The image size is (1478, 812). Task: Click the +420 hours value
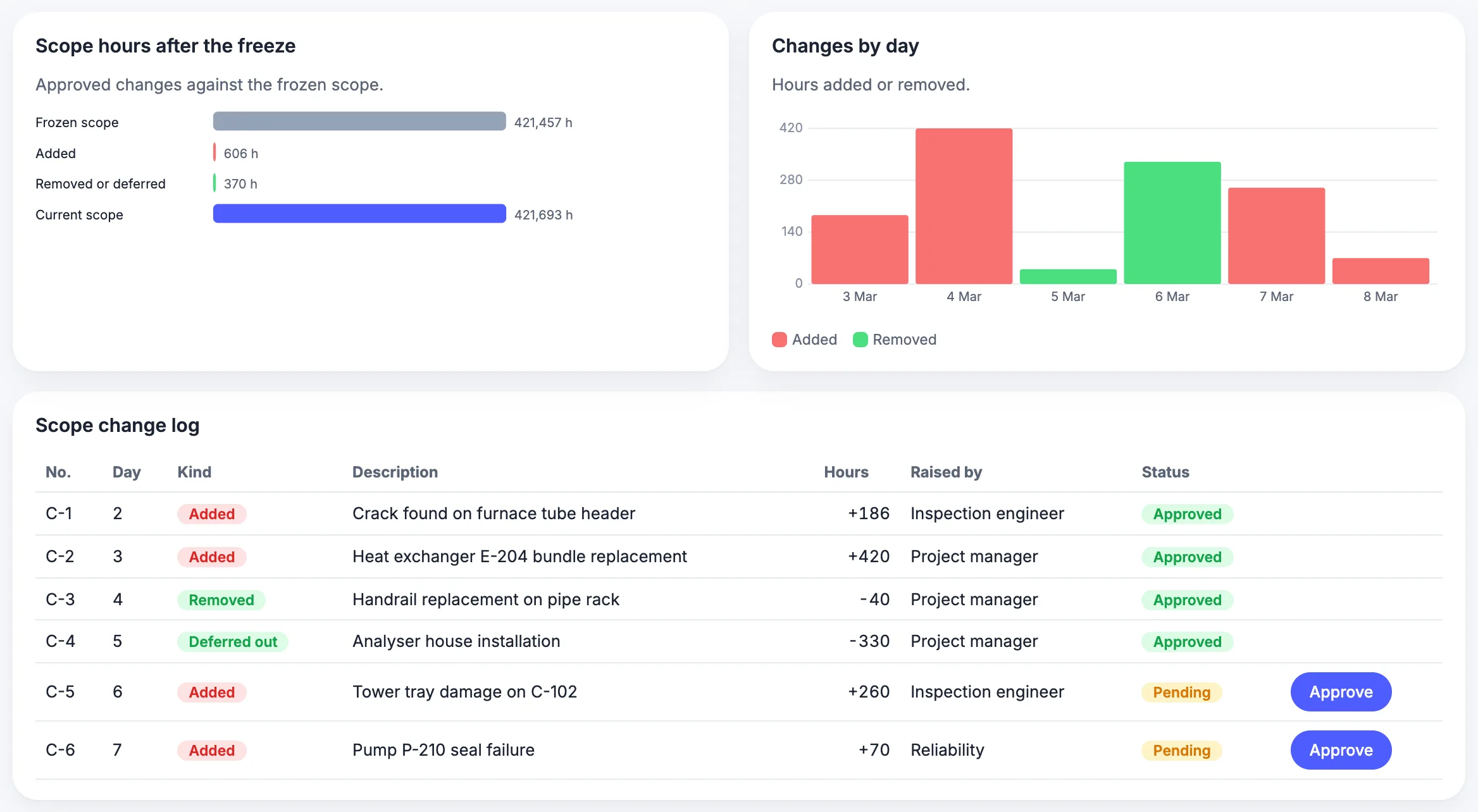point(869,557)
